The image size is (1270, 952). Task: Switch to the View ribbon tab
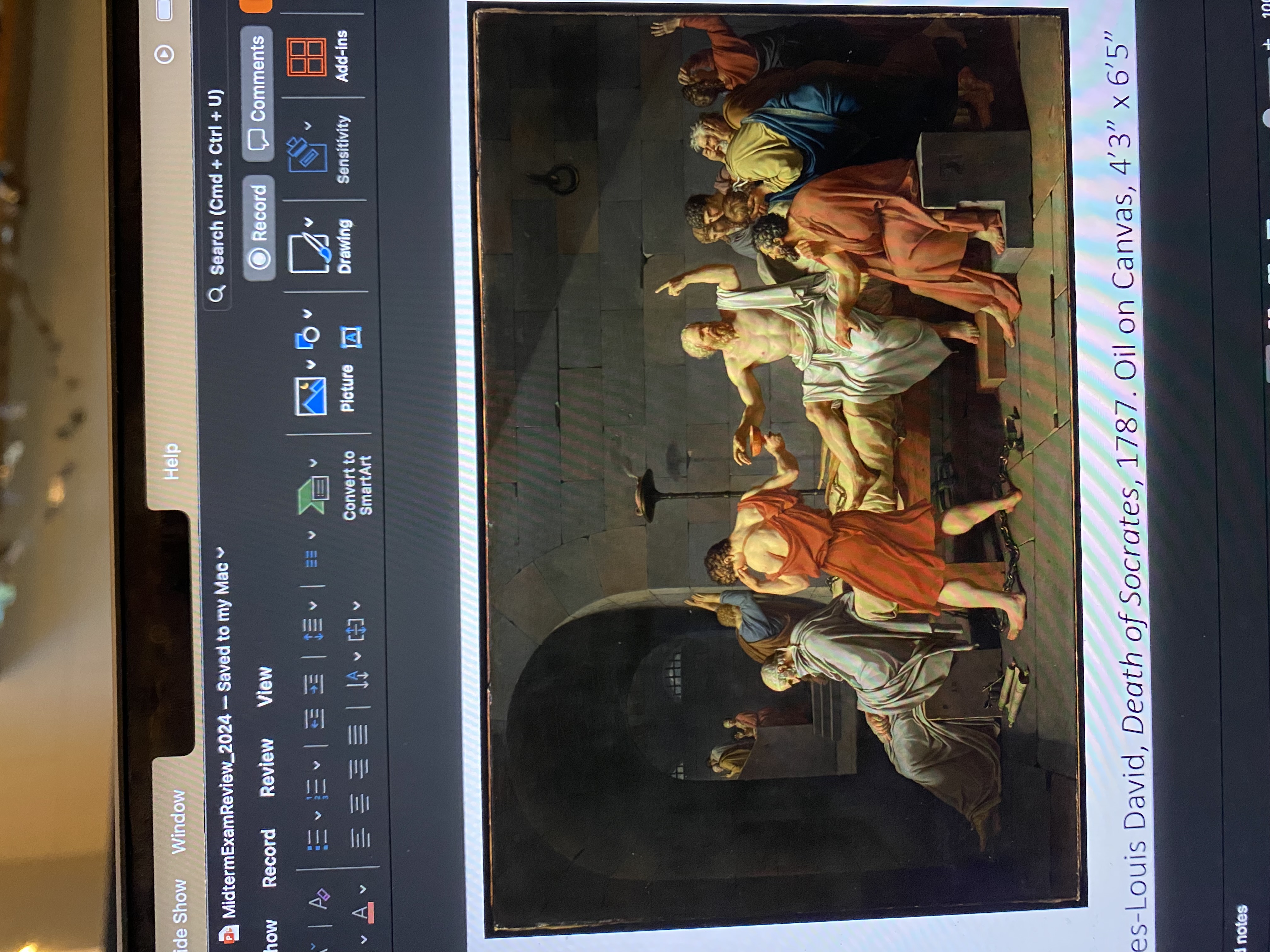point(265,686)
